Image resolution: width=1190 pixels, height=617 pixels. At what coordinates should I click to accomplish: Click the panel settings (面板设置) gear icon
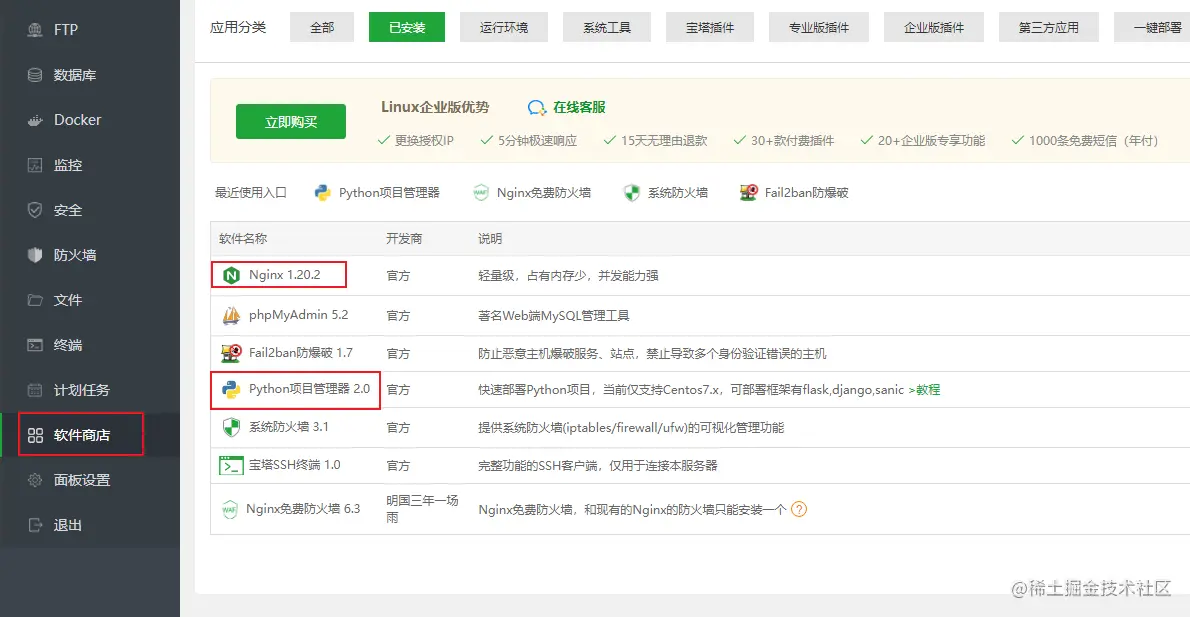[x=35, y=480]
